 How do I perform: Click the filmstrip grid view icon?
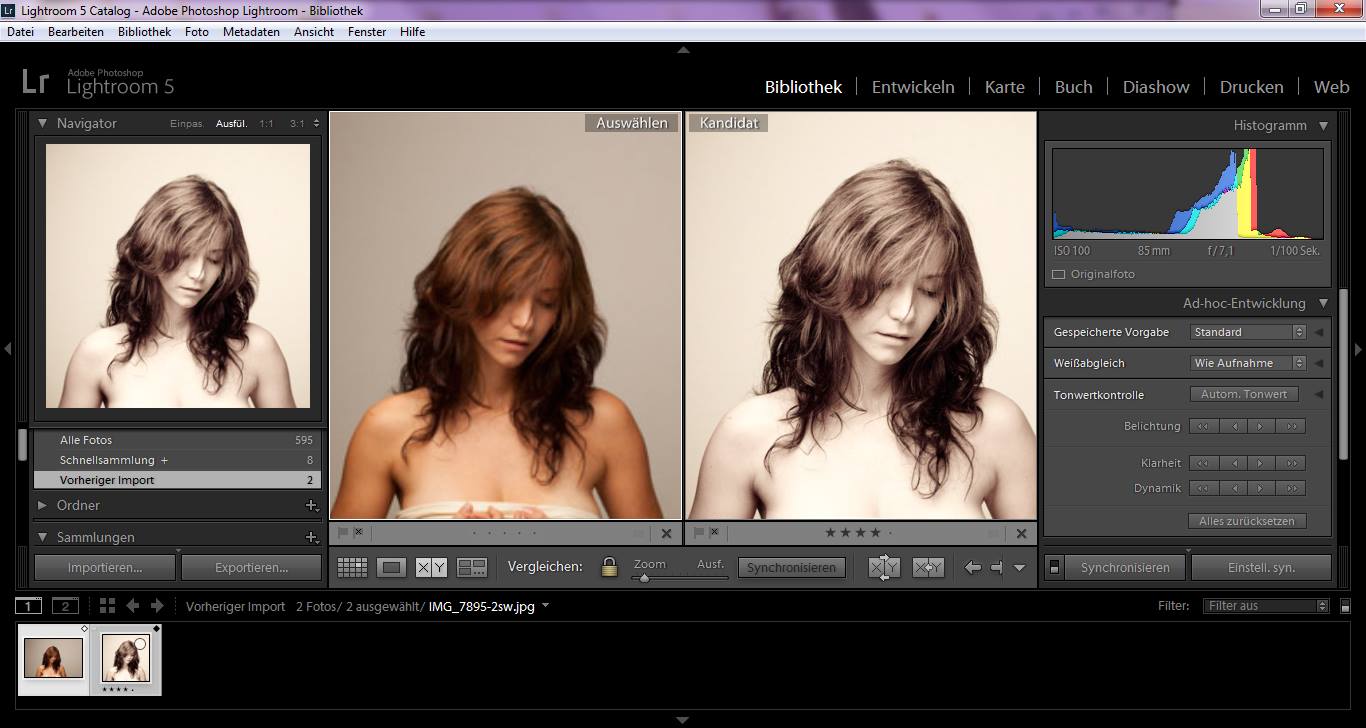[107, 606]
